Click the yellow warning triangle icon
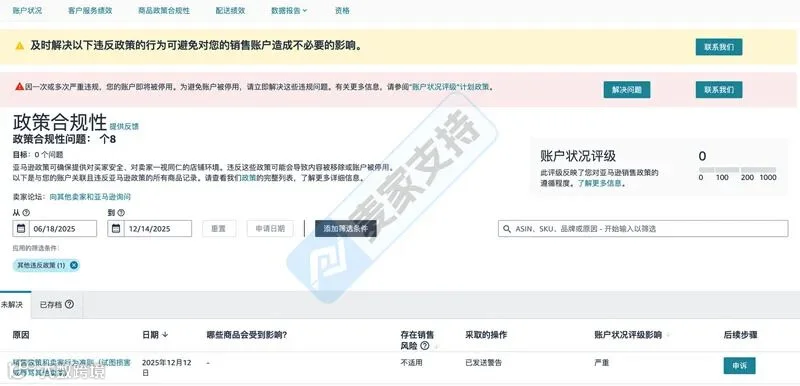 coord(20,45)
